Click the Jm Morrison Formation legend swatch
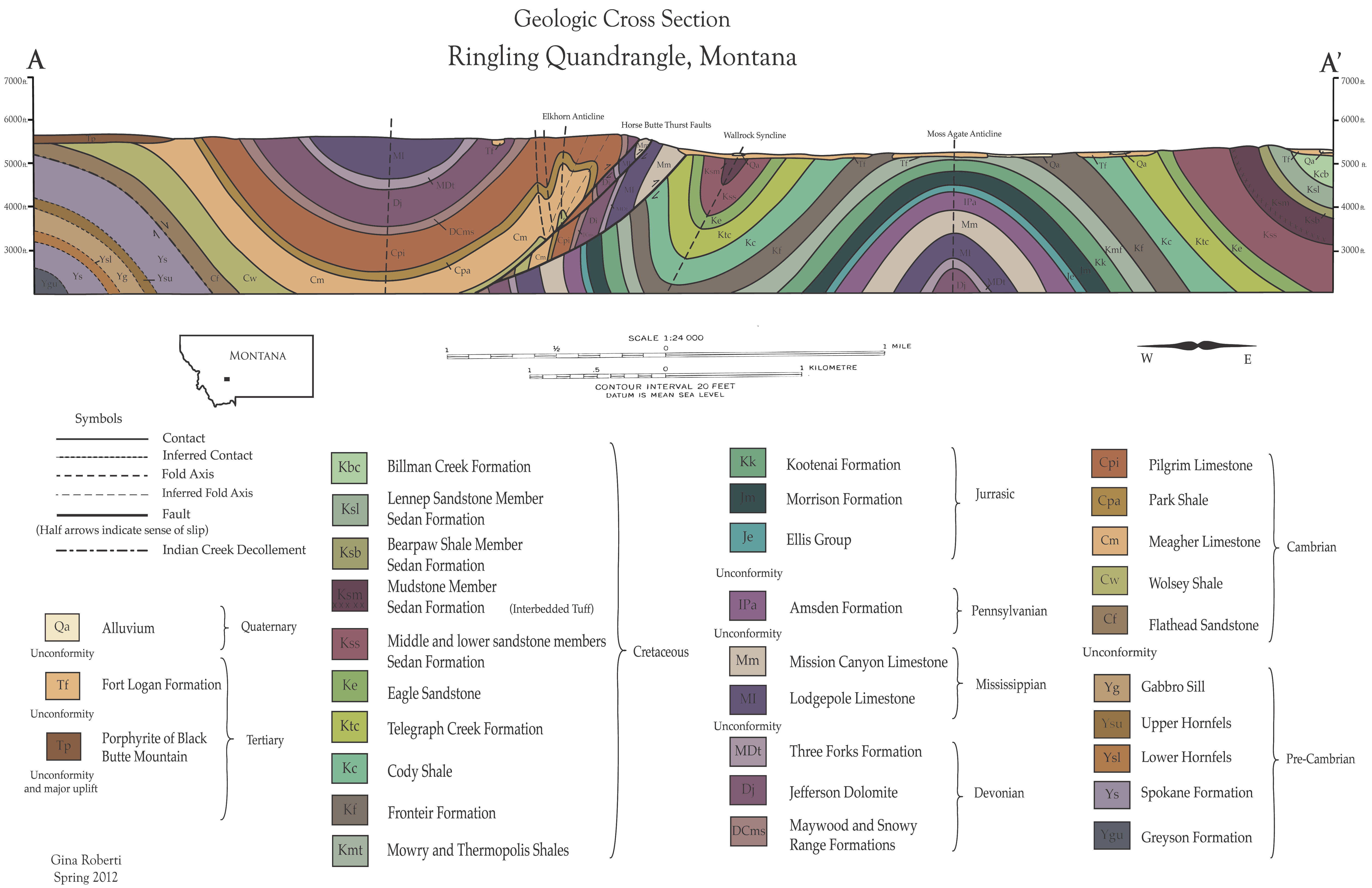The width and height of the screenshot is (1372, 888). point(748,498)
